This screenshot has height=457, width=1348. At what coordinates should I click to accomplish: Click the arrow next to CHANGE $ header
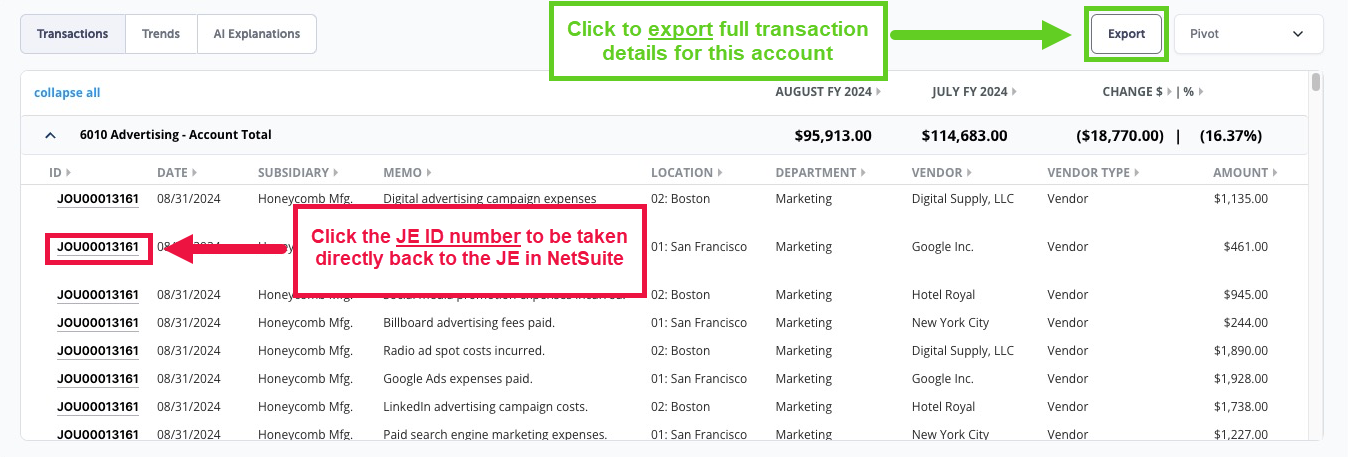(1169, 92)
